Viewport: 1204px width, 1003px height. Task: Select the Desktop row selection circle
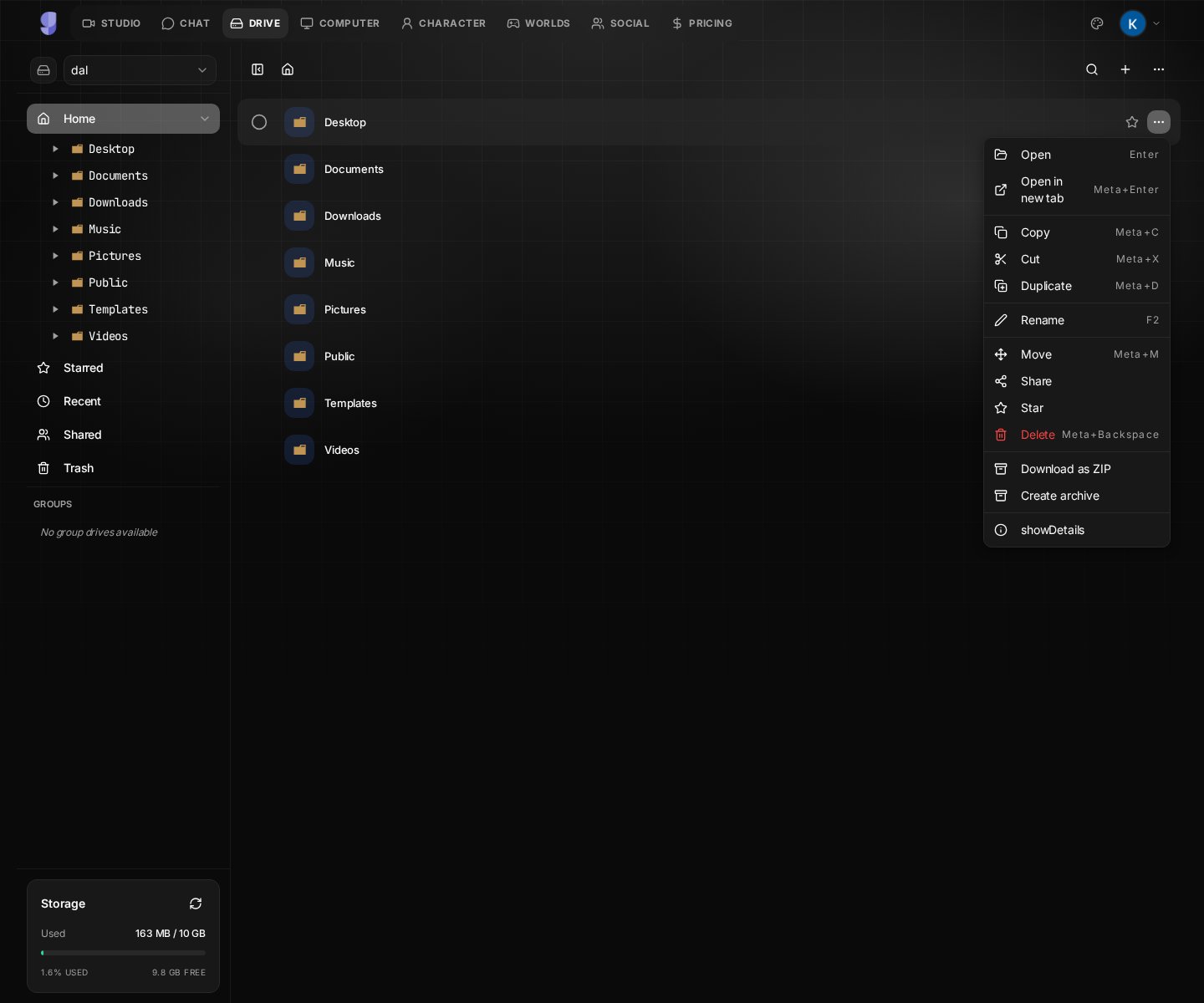(x=259, y=122)
